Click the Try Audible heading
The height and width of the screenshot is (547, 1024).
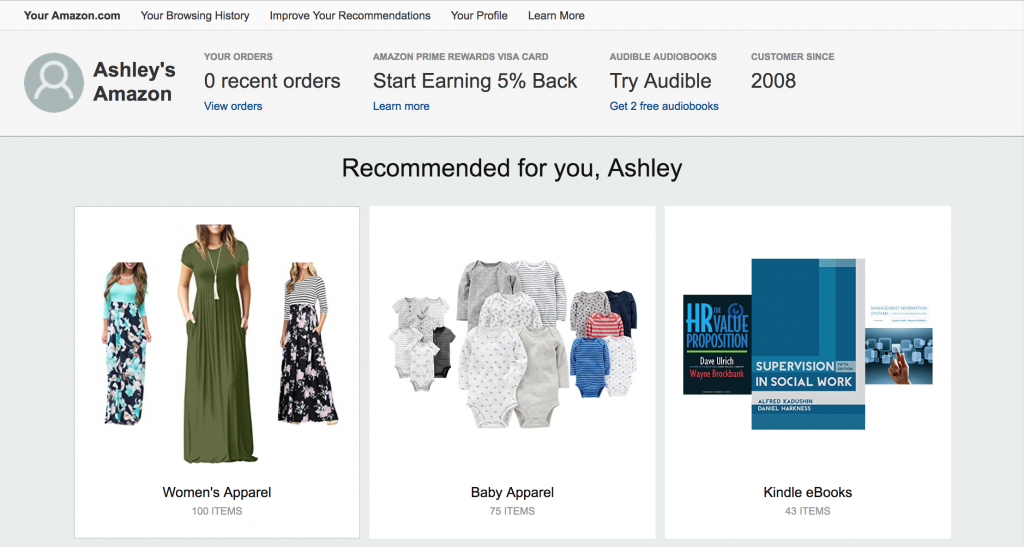click(660, 82)
